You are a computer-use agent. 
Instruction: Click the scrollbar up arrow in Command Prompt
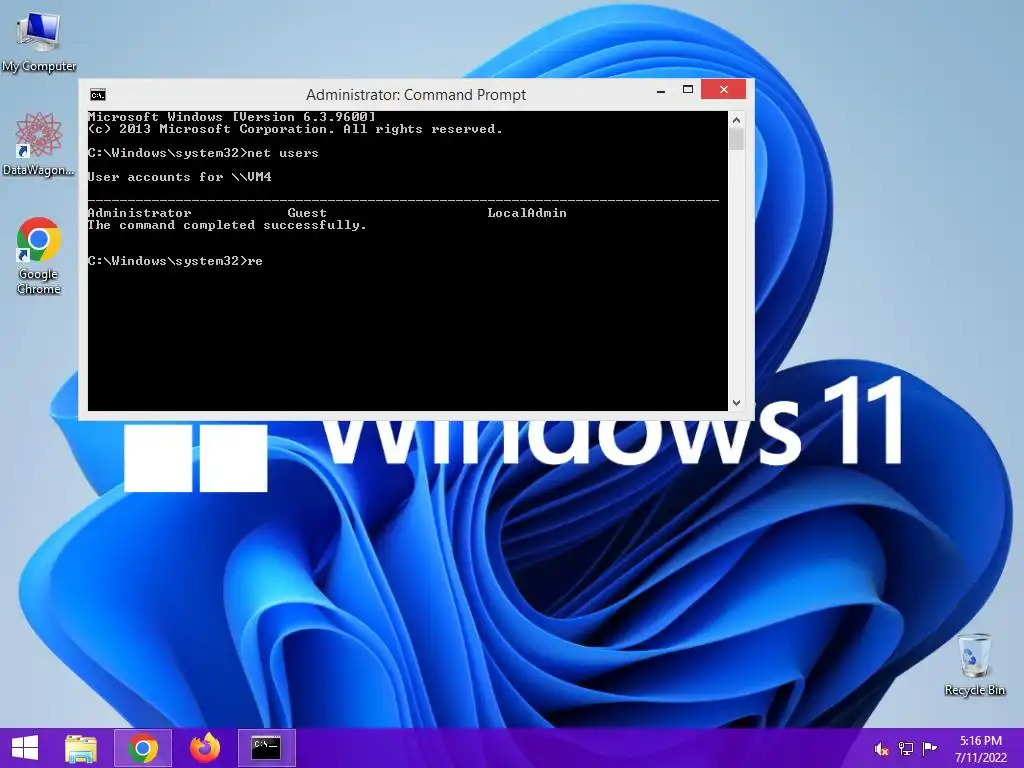737,120
